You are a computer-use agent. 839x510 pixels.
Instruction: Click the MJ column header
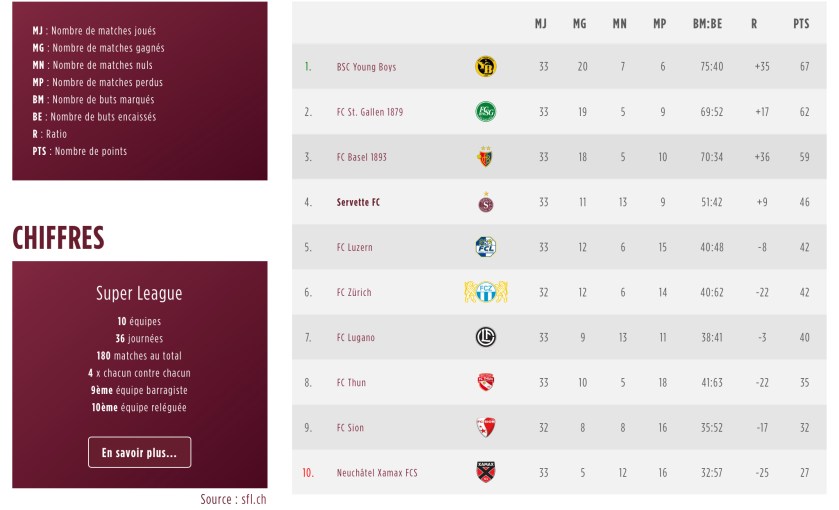tap(541, 24)
